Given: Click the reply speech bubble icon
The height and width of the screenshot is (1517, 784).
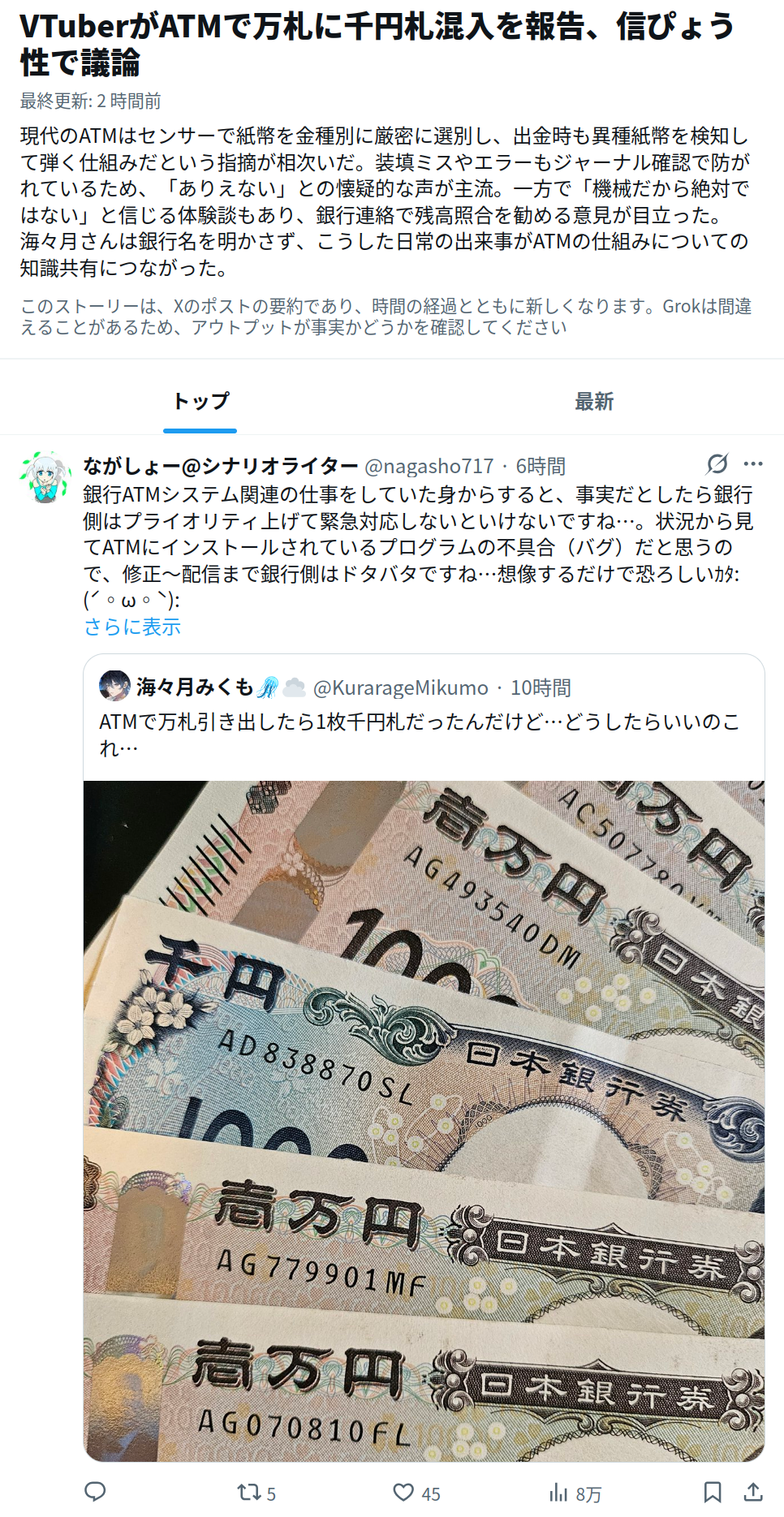Looking at the screenshot, I should pos(96,1492).
